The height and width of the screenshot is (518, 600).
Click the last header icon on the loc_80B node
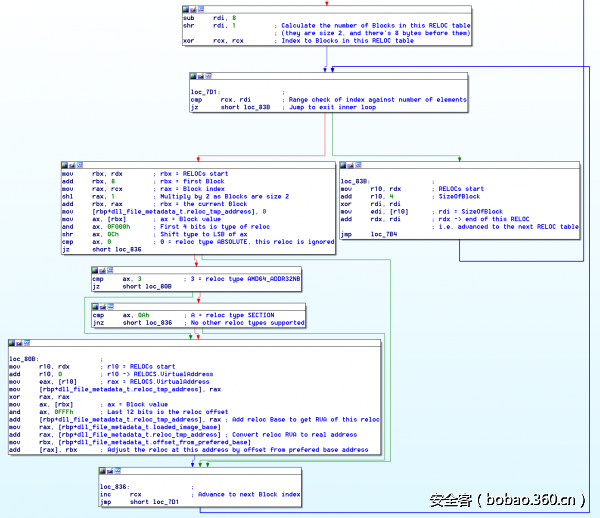coord(29,343)
